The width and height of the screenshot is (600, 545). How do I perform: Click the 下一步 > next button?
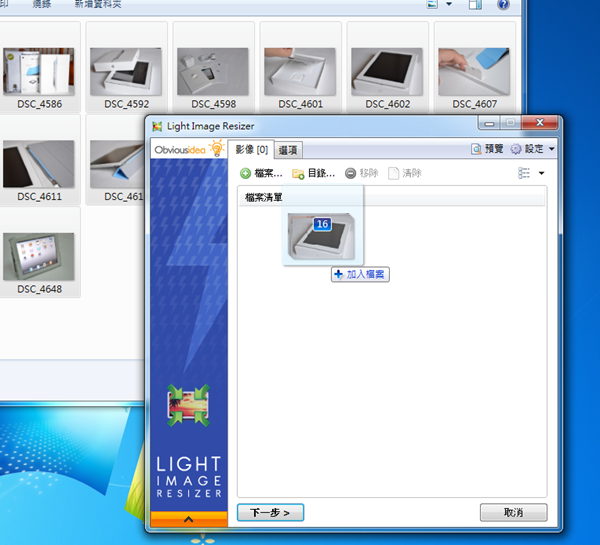(x=271, y=512)
